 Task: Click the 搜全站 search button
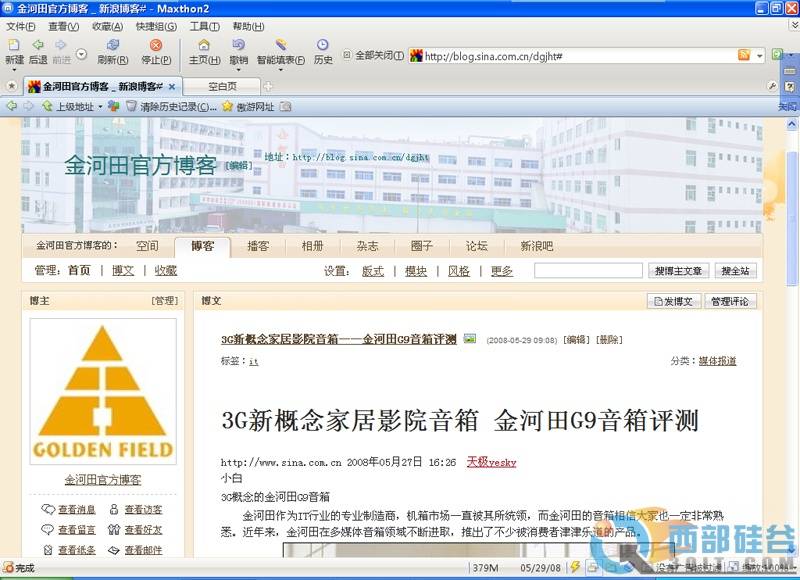[x=735, y=271]
